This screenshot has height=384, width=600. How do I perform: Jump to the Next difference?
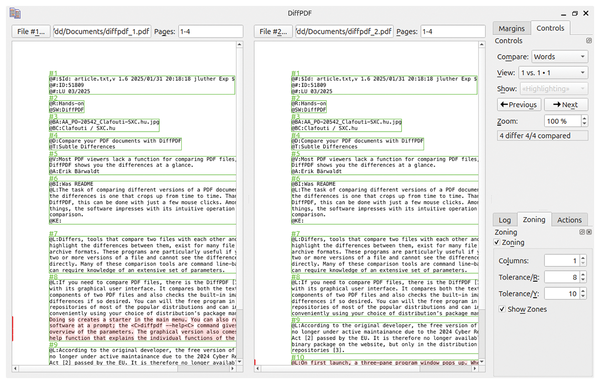pyautogui.click(x=566, y=105)
